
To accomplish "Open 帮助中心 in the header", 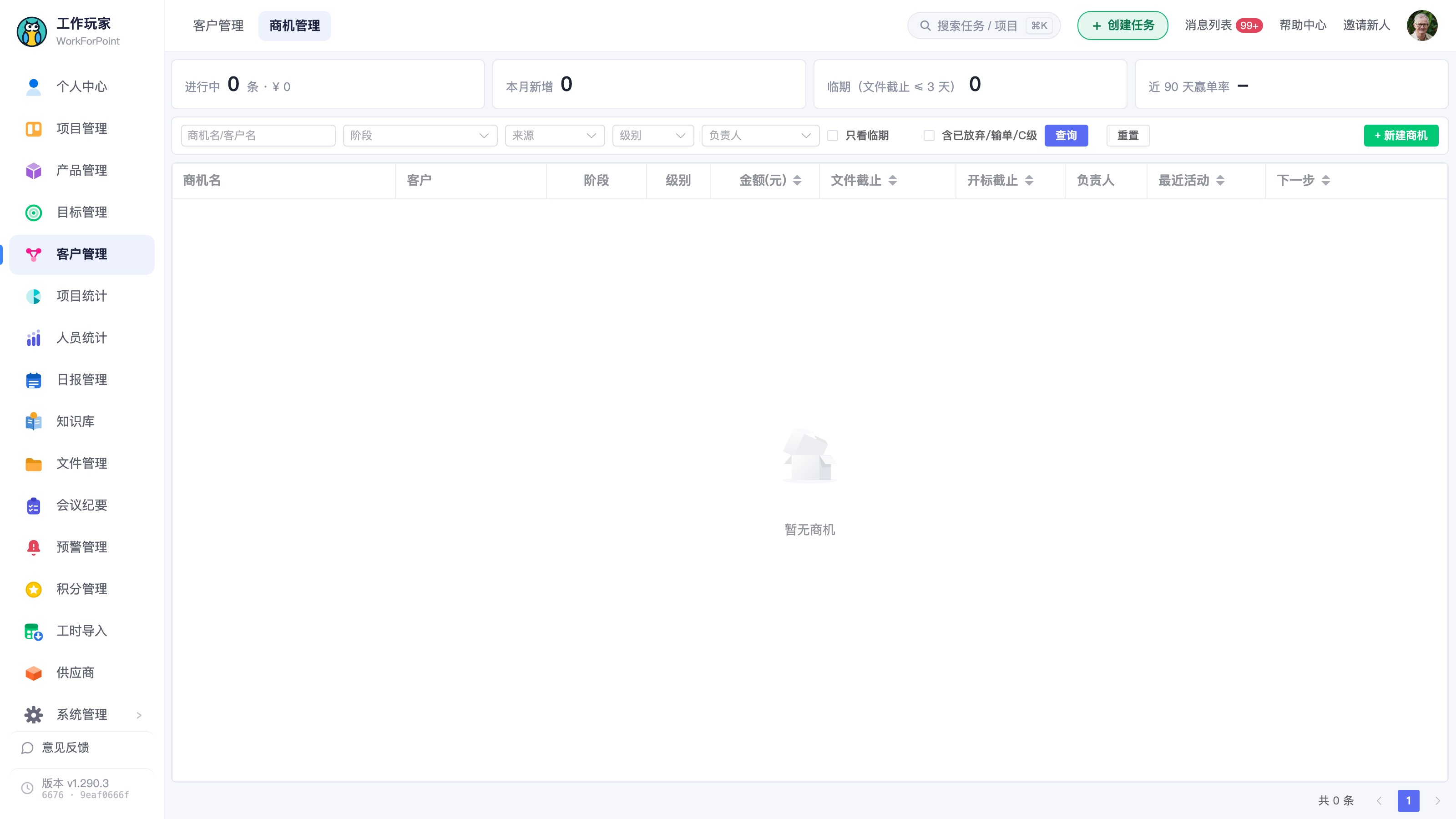I will [x=1303, y=25].
